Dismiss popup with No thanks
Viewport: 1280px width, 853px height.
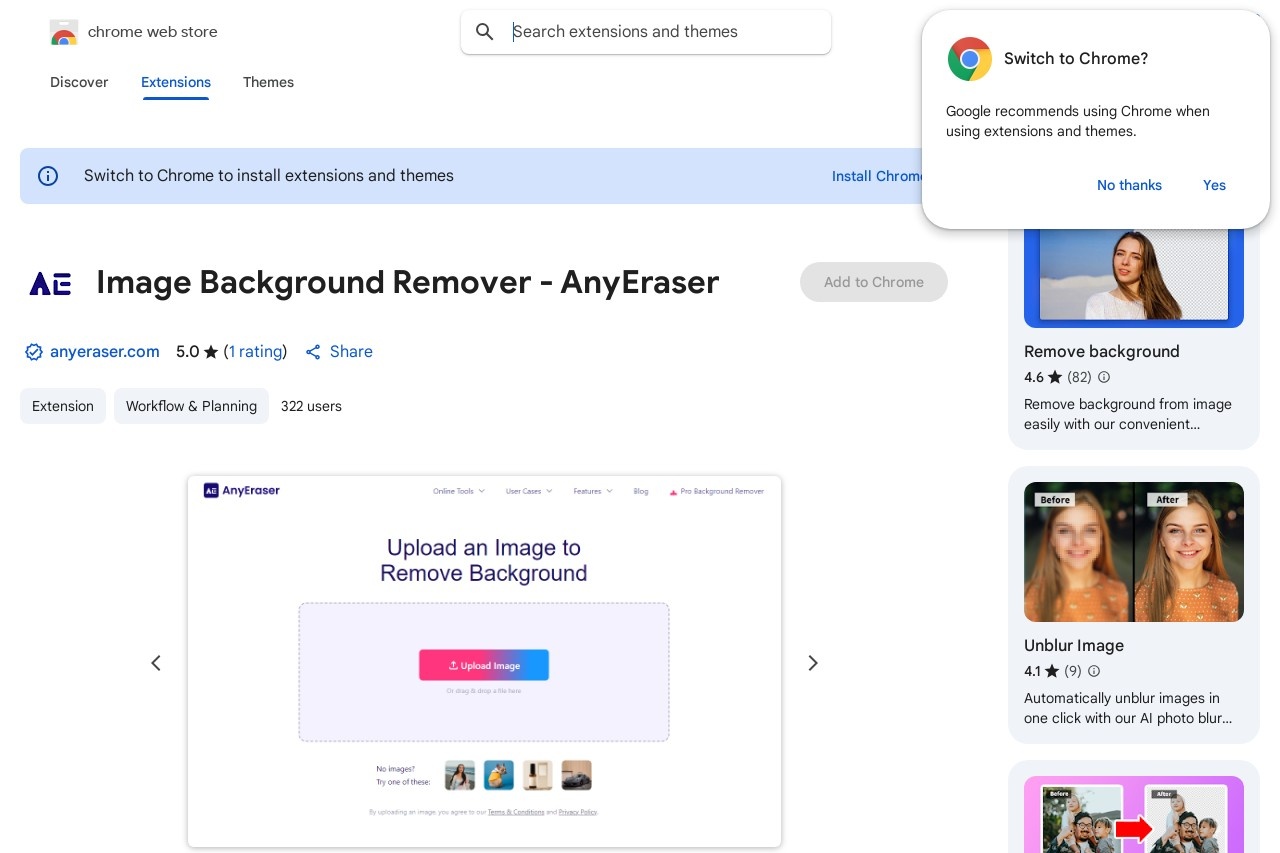tap(1129, 185)
